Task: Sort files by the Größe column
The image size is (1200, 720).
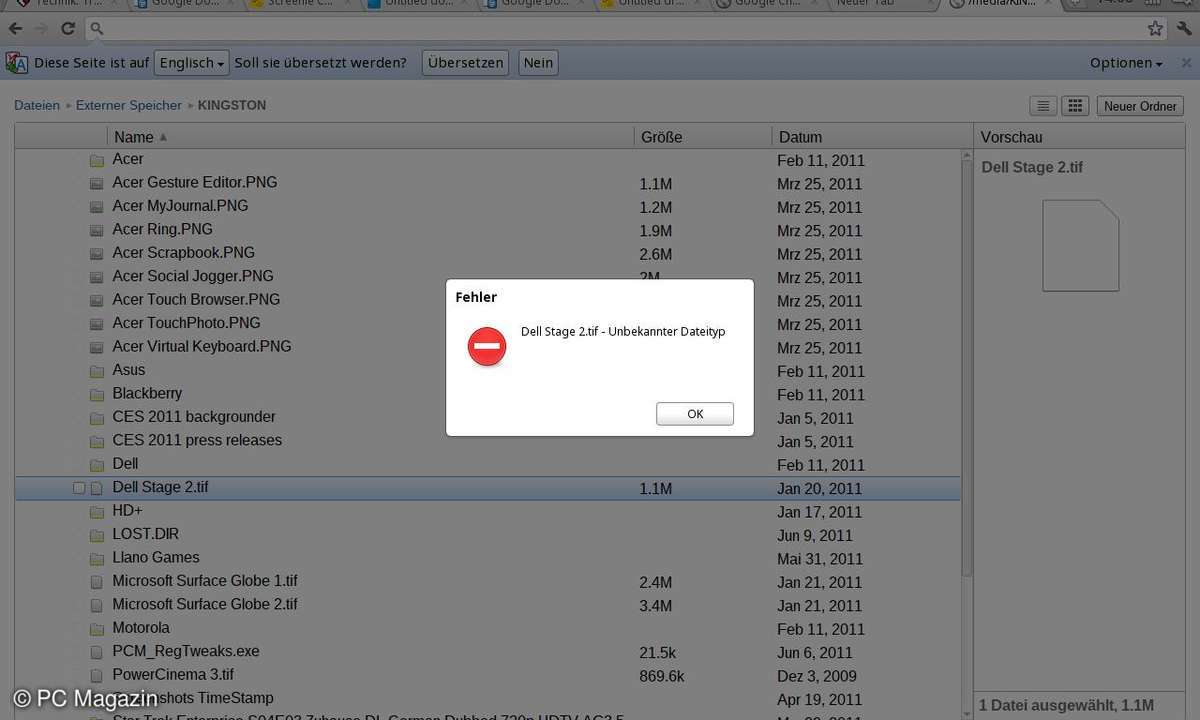Action: coord(703,137)
